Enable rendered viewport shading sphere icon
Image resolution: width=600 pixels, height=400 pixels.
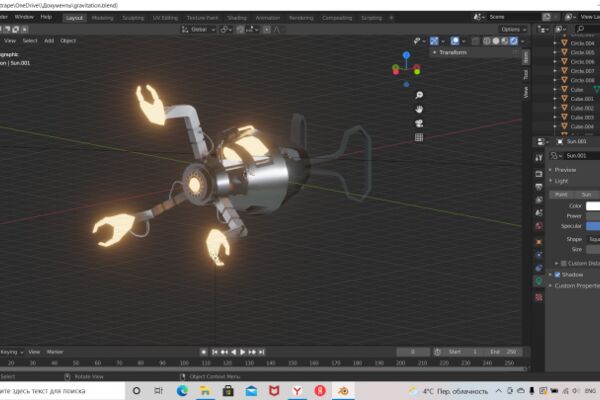(x=514, y=41)
